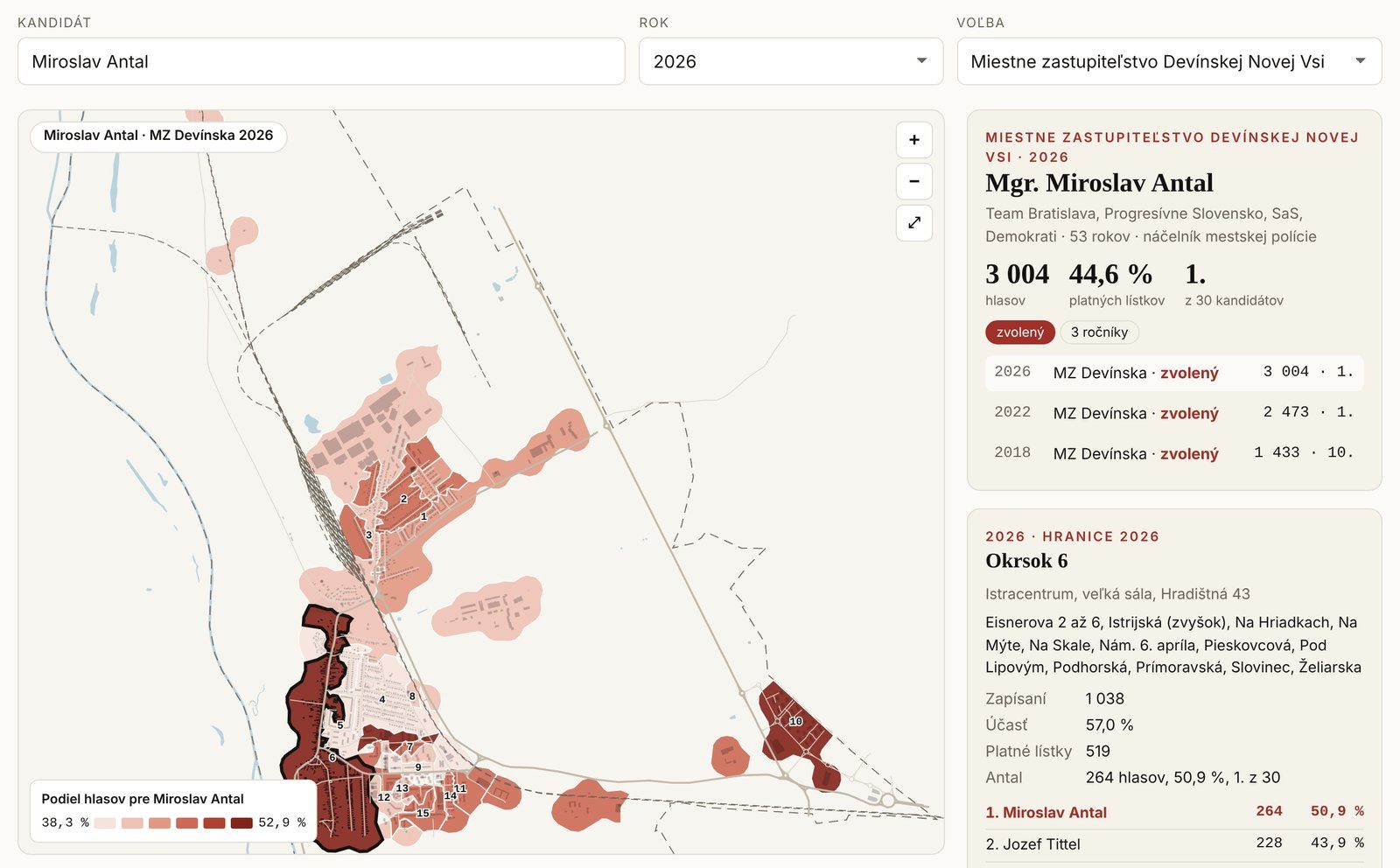This screenshot has width=1400, height=868.
Task: Select the 2018 MZ Devínska results row
Action: (1174, 453)
